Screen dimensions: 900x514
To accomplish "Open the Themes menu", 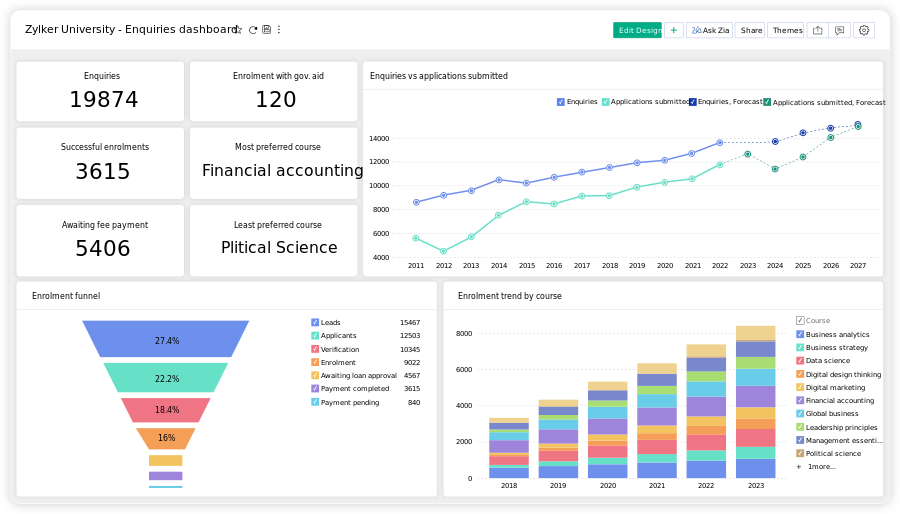I will tap(786, 30).
